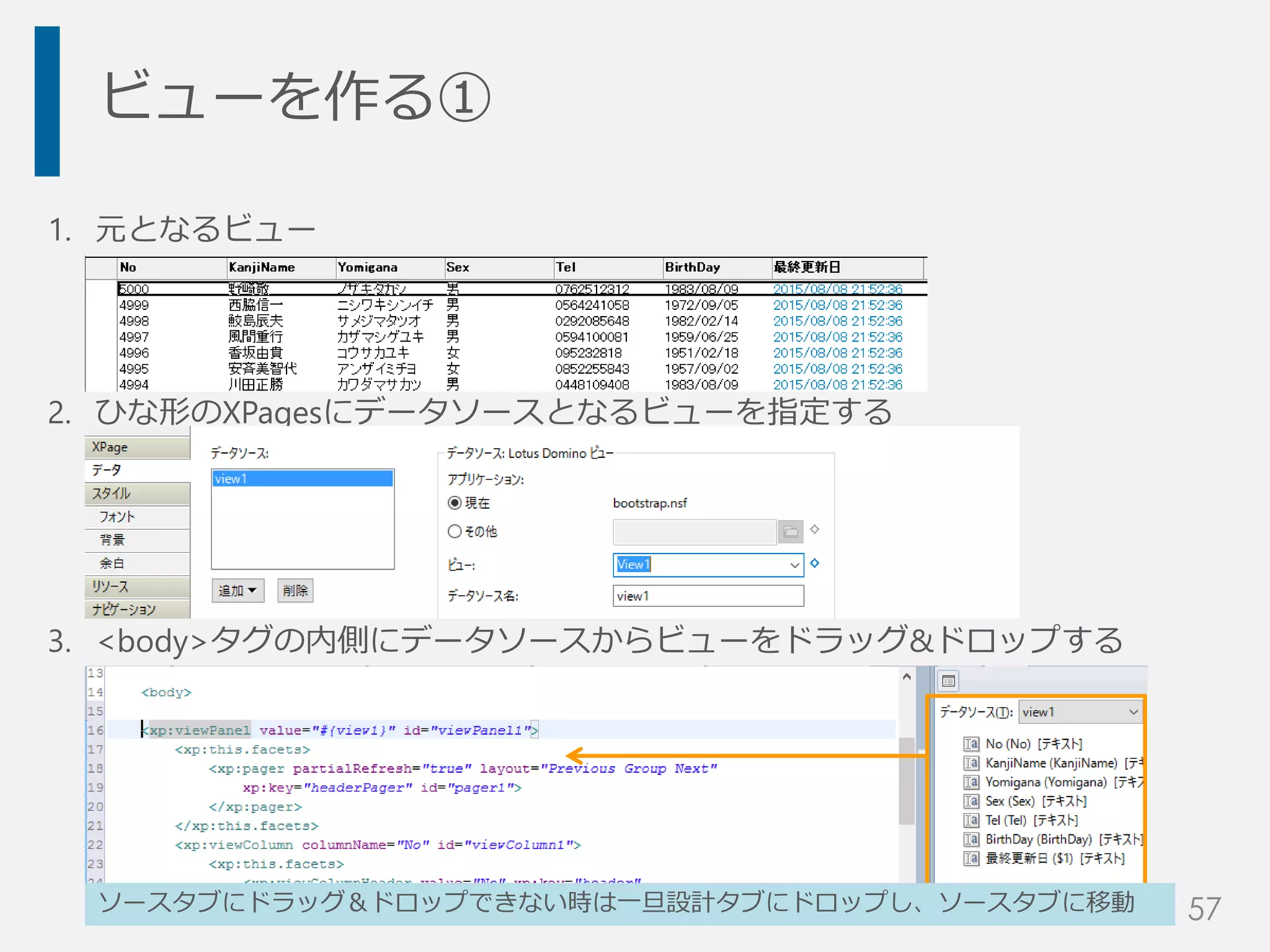Open the フォント properties tab
Screen dimensions: 1270x952
coord(137,517)
